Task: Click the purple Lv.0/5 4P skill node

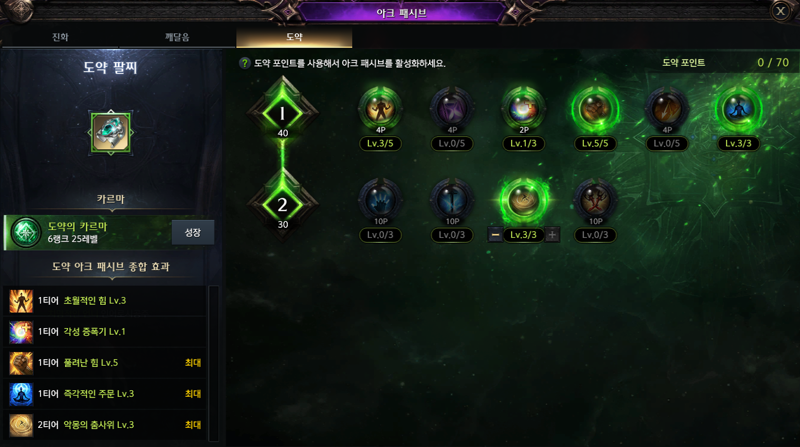Action: (452, 108)
